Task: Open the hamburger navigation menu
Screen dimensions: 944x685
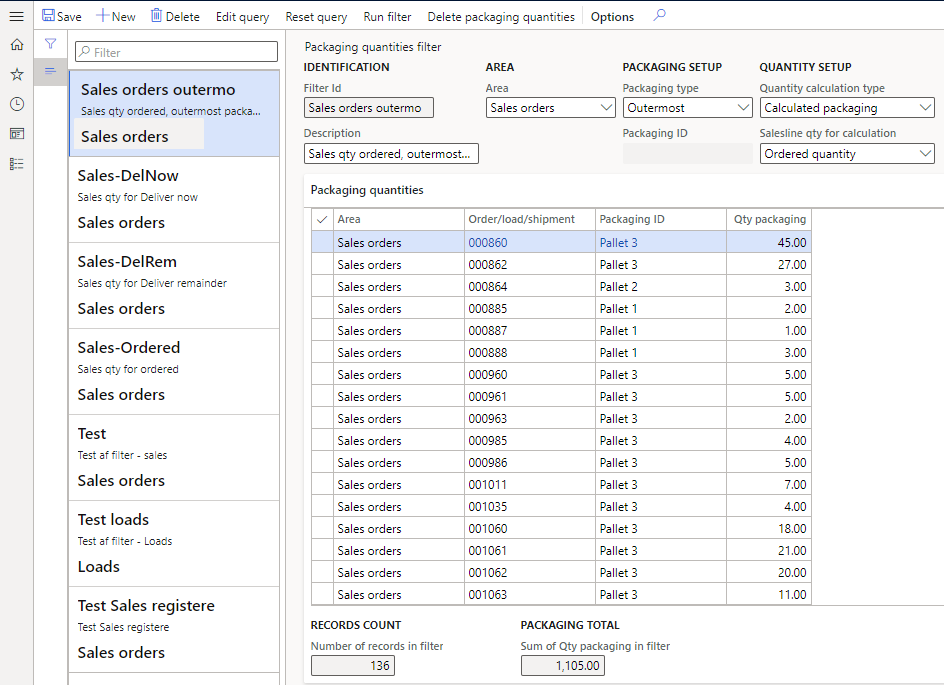Action: (x=16, y=16)
